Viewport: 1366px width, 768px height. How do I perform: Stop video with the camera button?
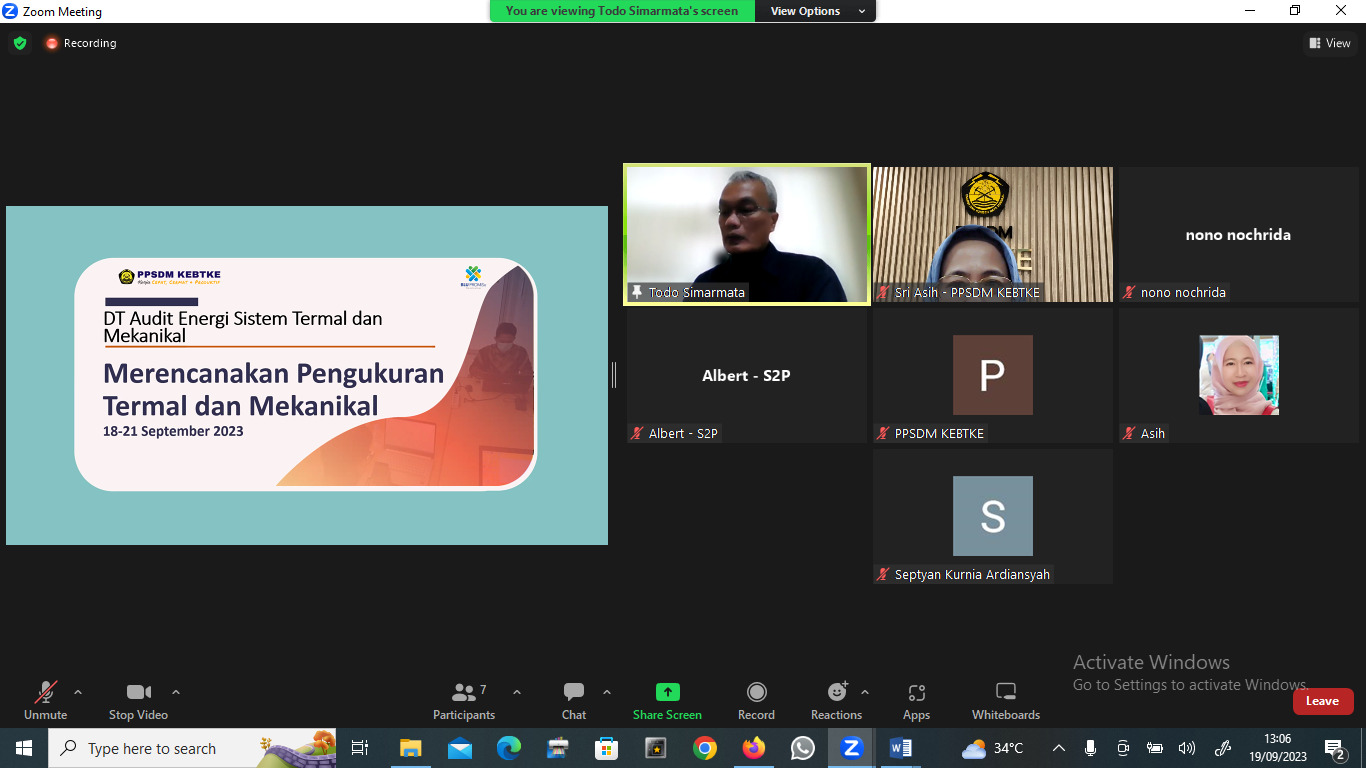(x=138, y=700)
